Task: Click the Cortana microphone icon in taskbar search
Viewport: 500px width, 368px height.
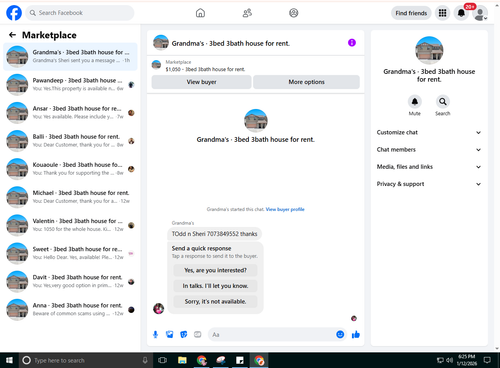Action: pyautogui.click(x=145, y=360)
